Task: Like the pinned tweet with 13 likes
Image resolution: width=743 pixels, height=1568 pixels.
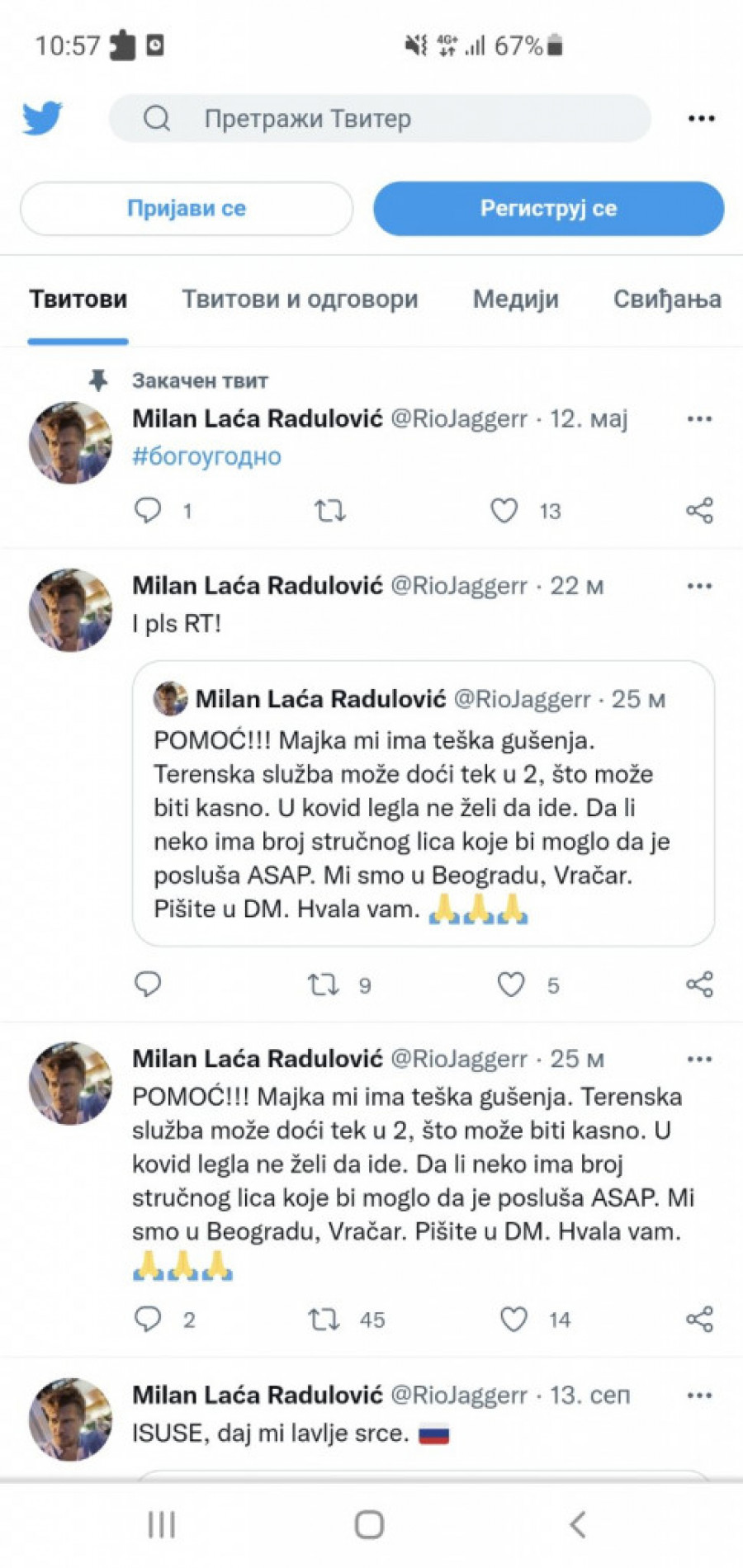Action: coord(504,511)
